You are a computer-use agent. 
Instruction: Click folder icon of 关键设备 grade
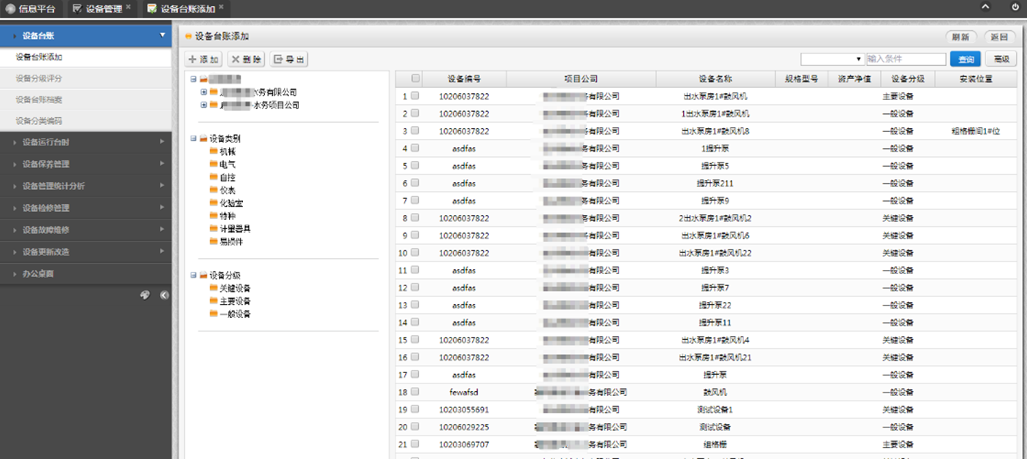[214, 287]
